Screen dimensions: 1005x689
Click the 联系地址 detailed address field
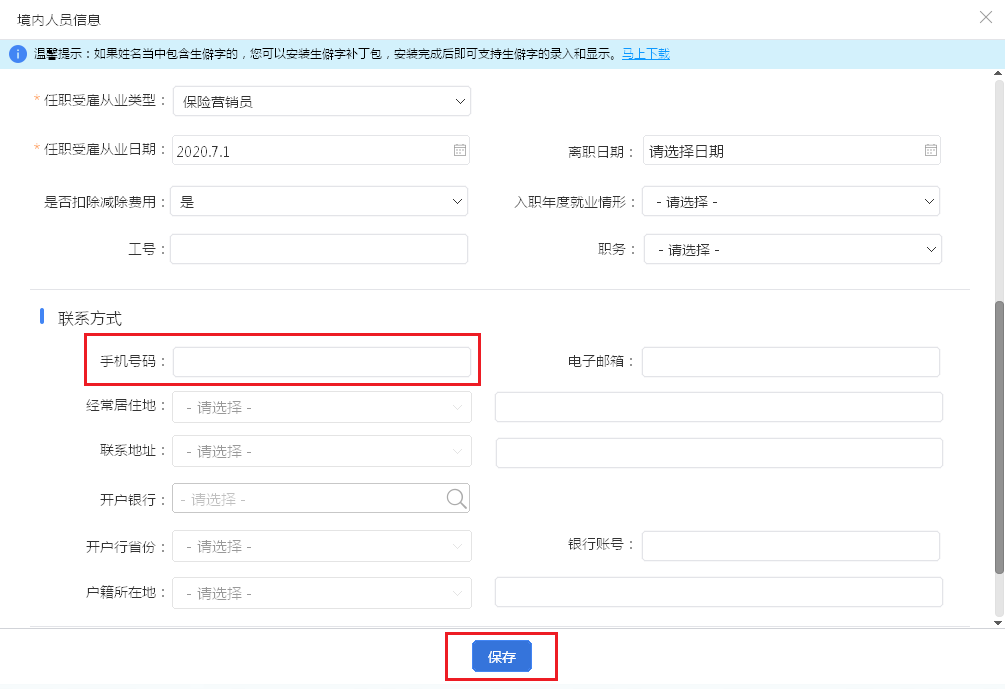click(x=719, y=453)
